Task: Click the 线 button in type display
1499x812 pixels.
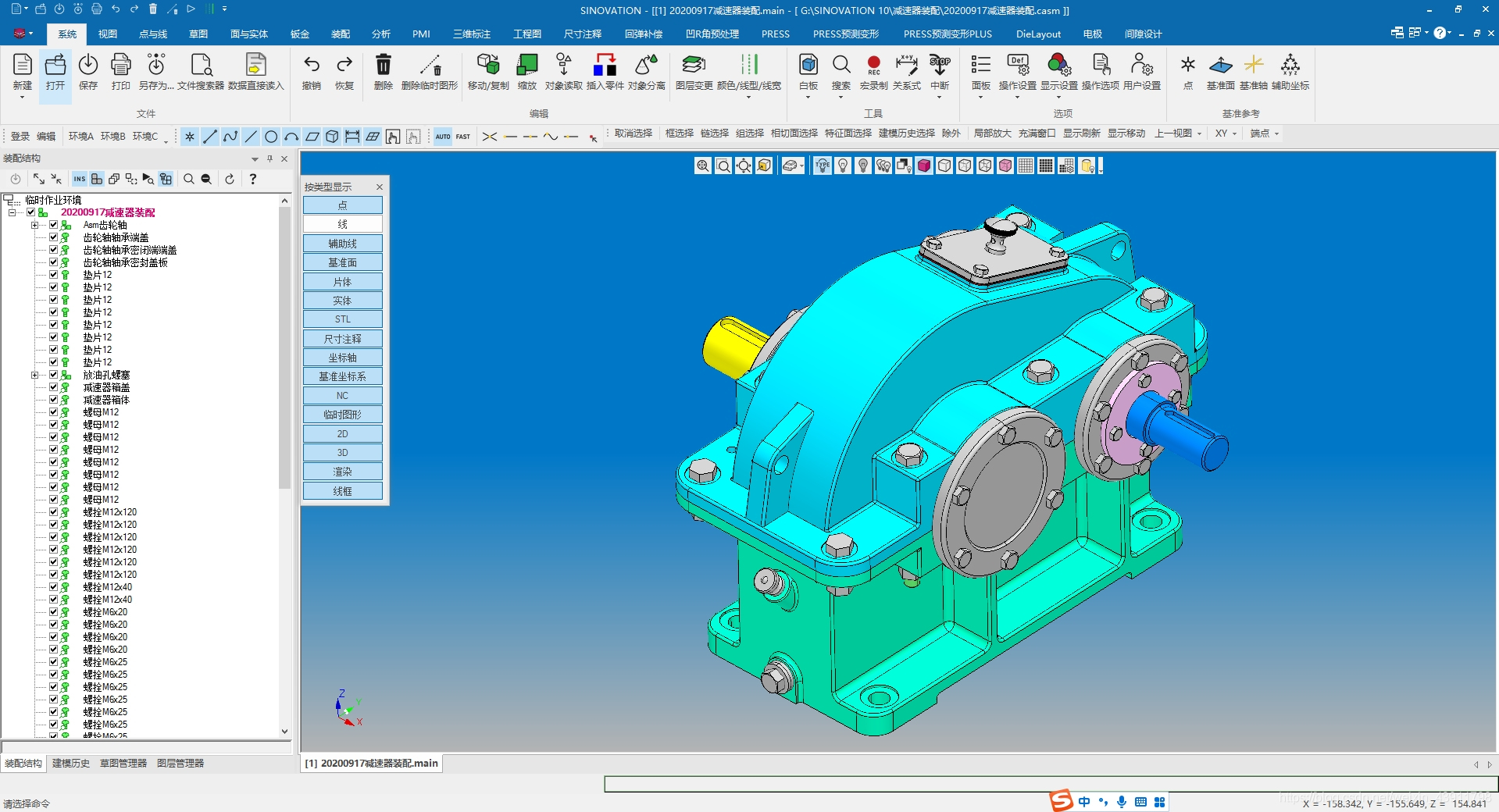Action: click(343, 224)
